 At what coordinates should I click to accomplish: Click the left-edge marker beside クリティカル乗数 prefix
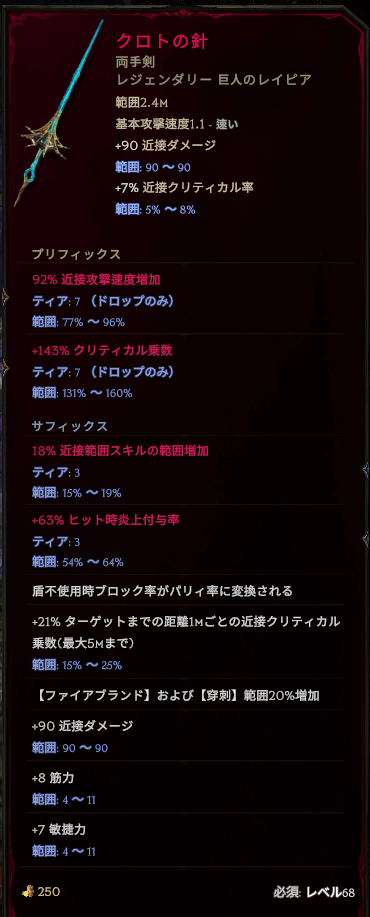click(x=5, y=367)
